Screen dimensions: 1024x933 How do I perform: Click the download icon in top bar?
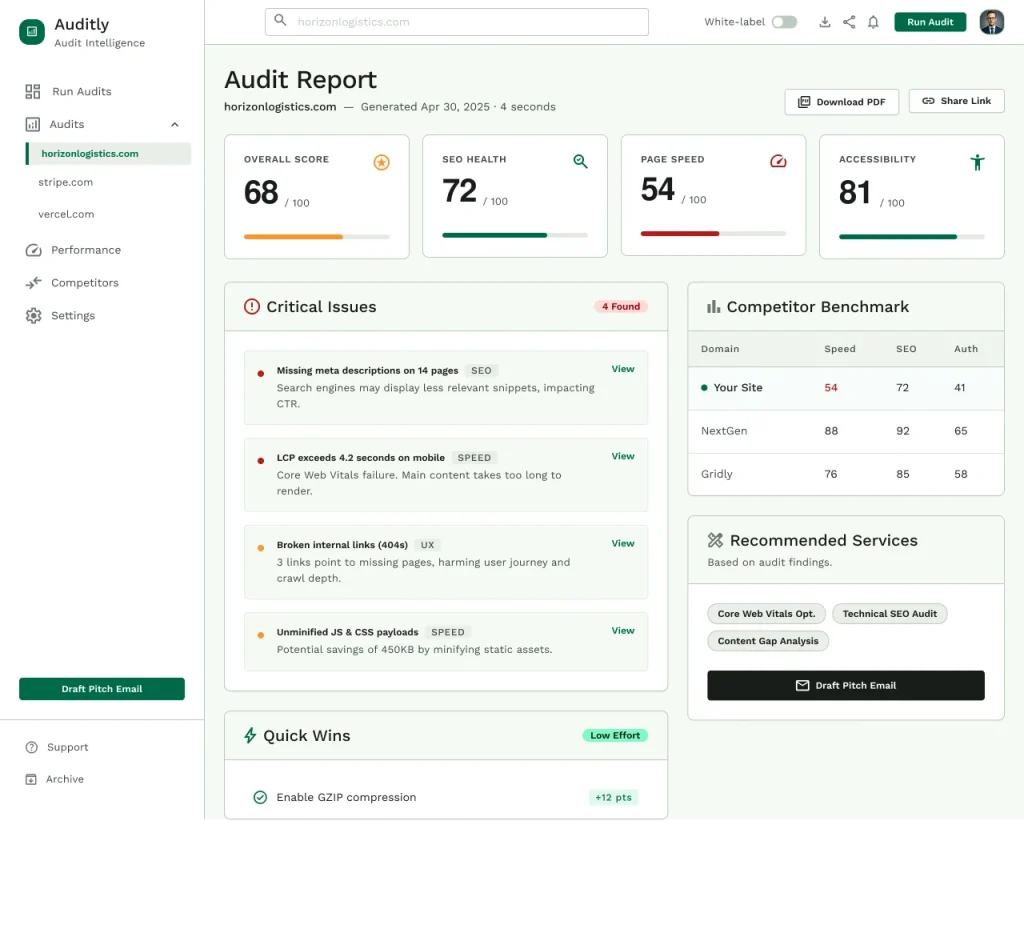click(825, 22)
